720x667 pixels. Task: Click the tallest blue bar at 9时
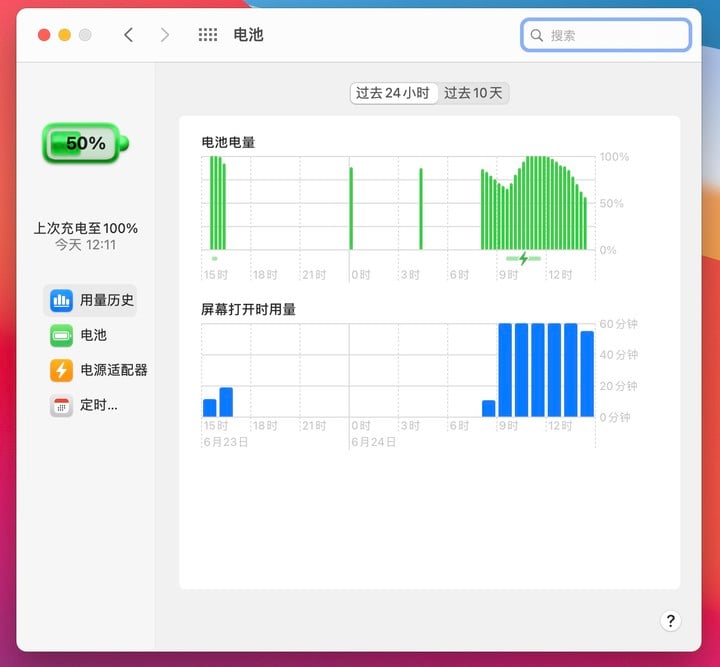[506, 369]
